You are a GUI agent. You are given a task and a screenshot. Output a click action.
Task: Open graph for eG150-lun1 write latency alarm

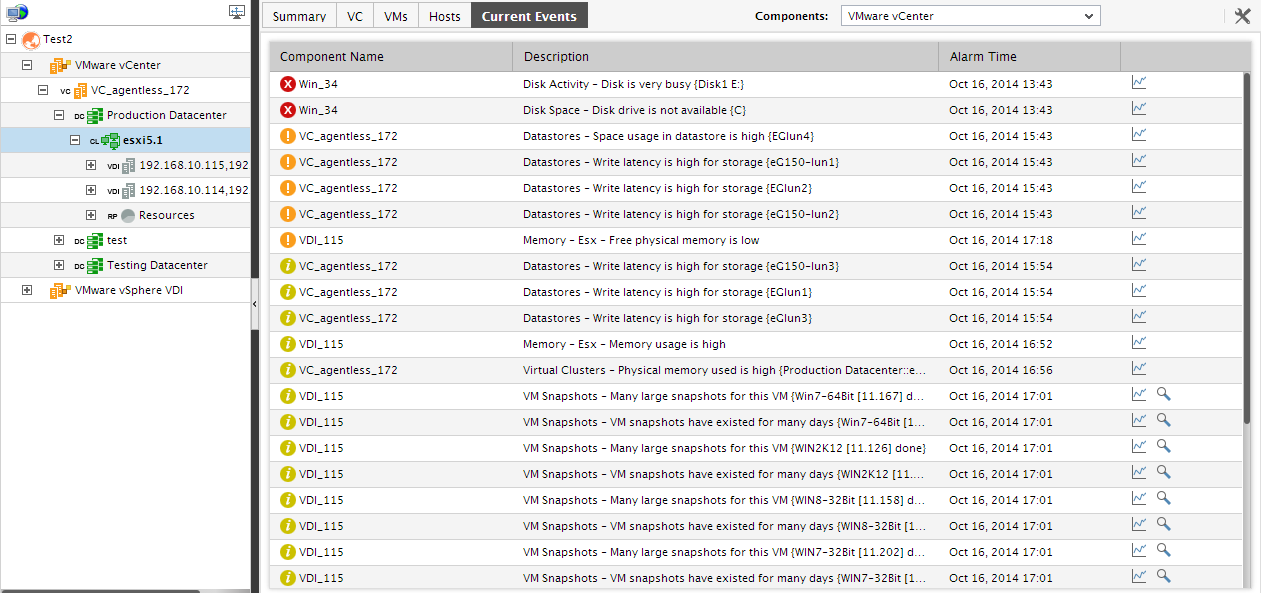pos(1139,160)
